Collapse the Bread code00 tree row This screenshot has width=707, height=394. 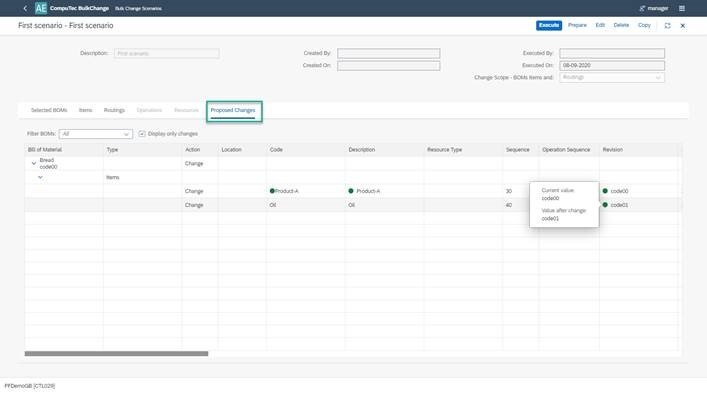(x=34, y=163)
